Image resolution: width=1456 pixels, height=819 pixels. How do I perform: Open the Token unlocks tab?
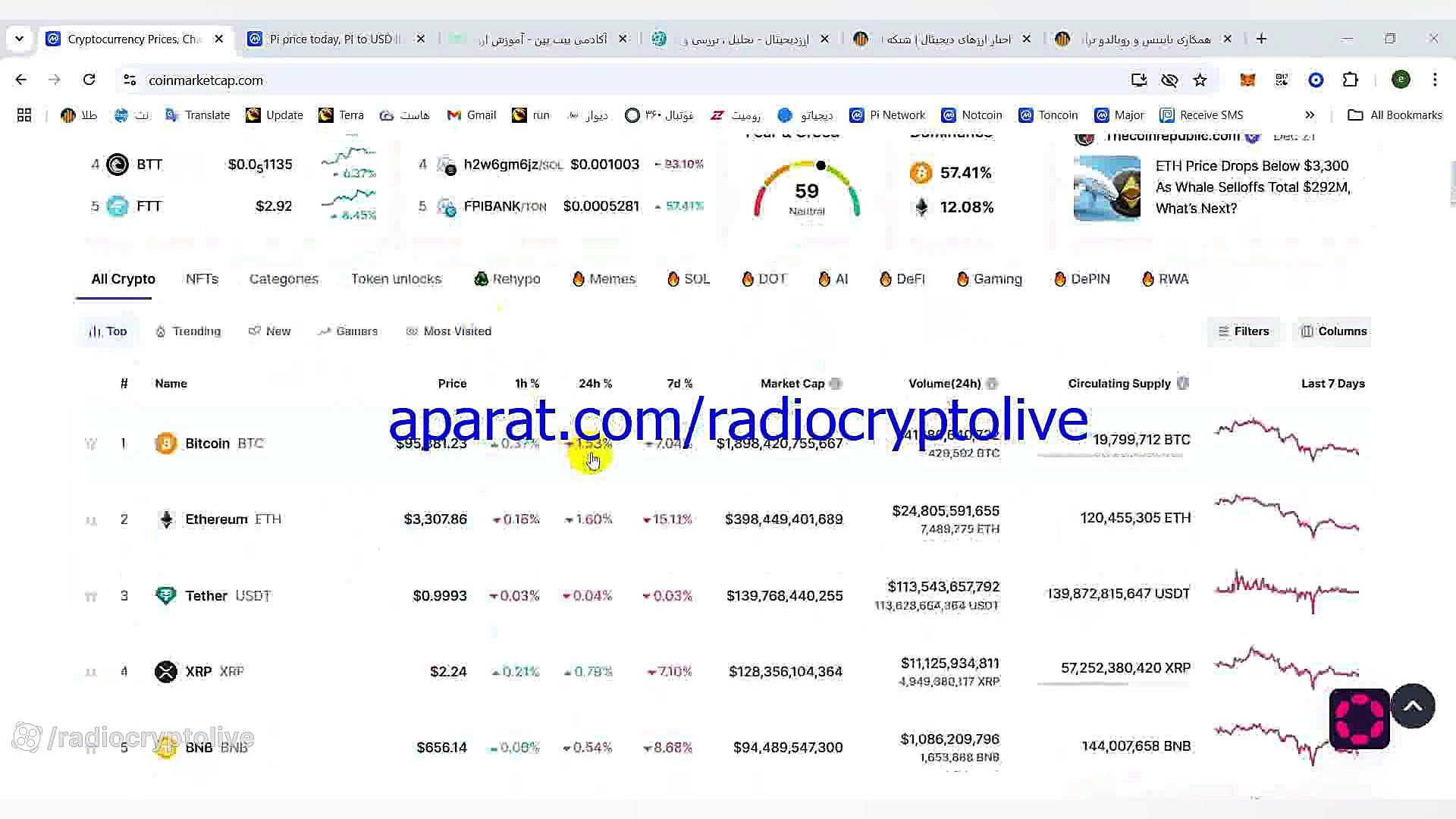pyautogui.click(x=396, y=279)
